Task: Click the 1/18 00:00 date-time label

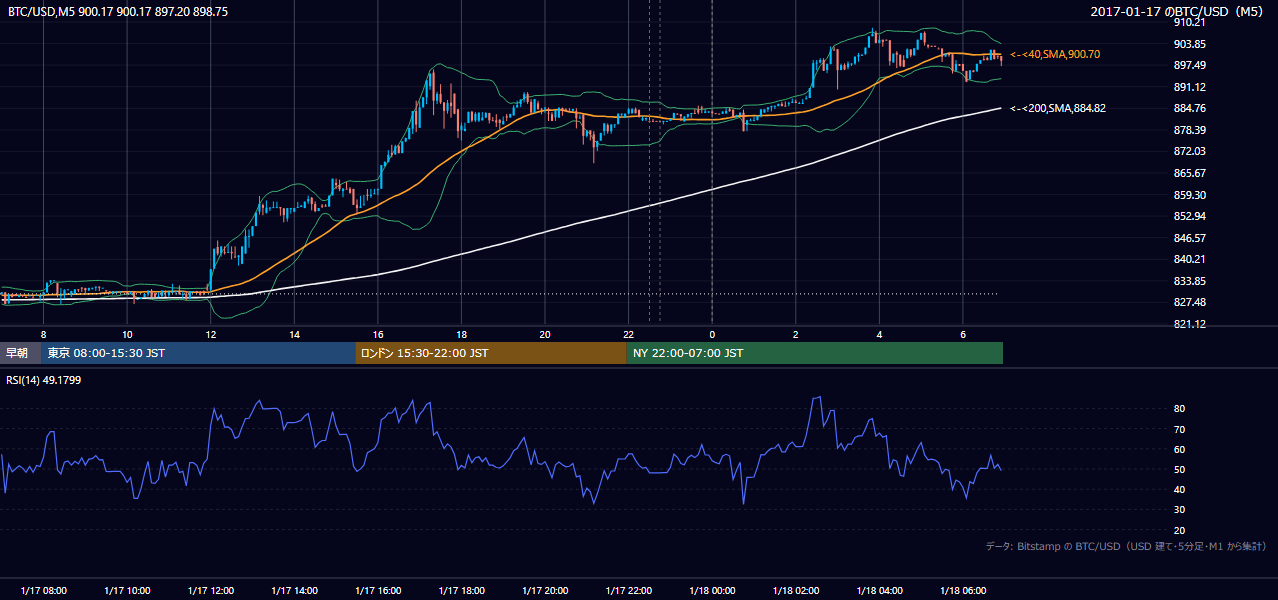Action: pos(712,591)
